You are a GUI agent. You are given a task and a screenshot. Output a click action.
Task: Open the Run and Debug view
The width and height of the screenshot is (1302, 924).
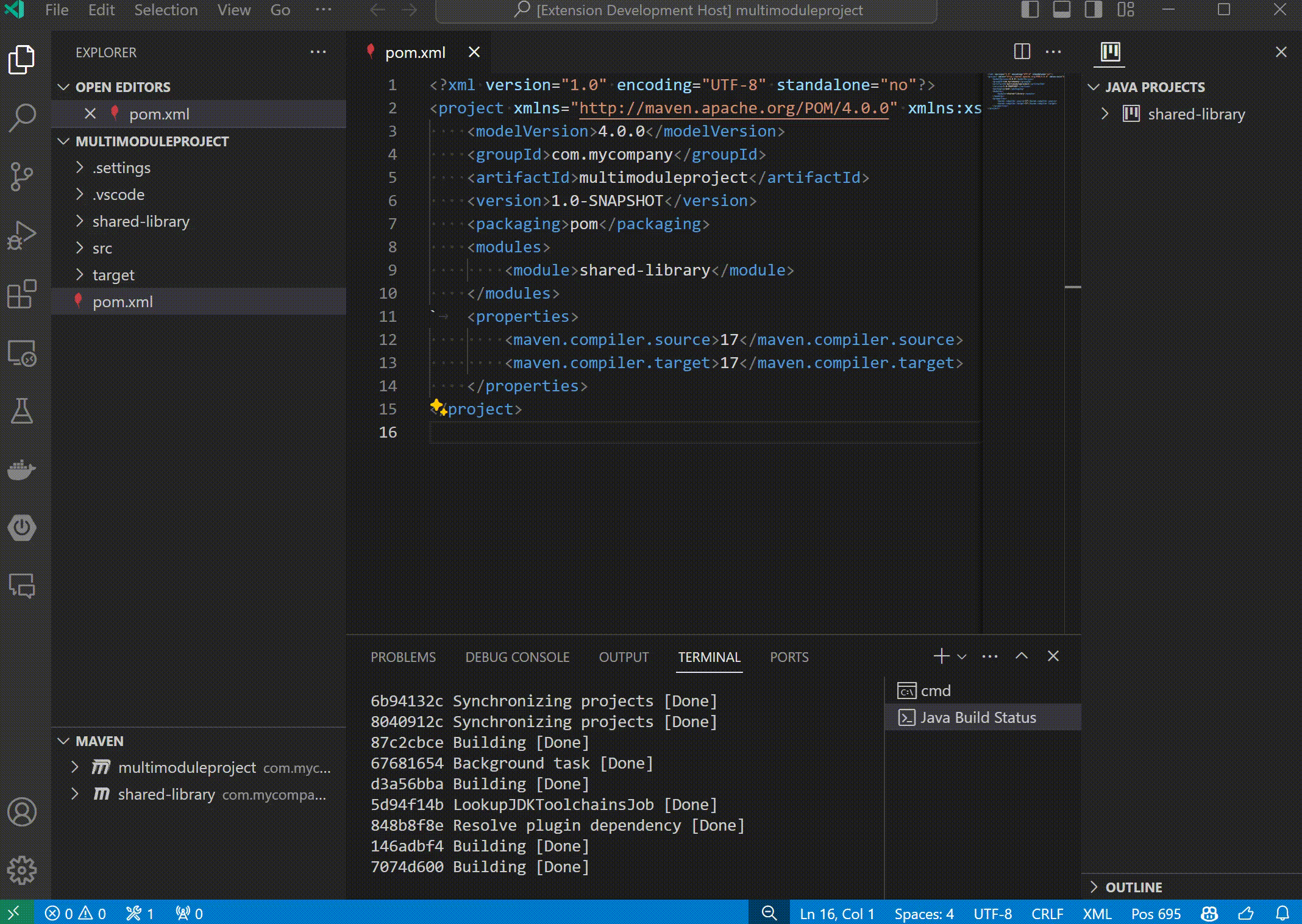[x=22, y=235]
